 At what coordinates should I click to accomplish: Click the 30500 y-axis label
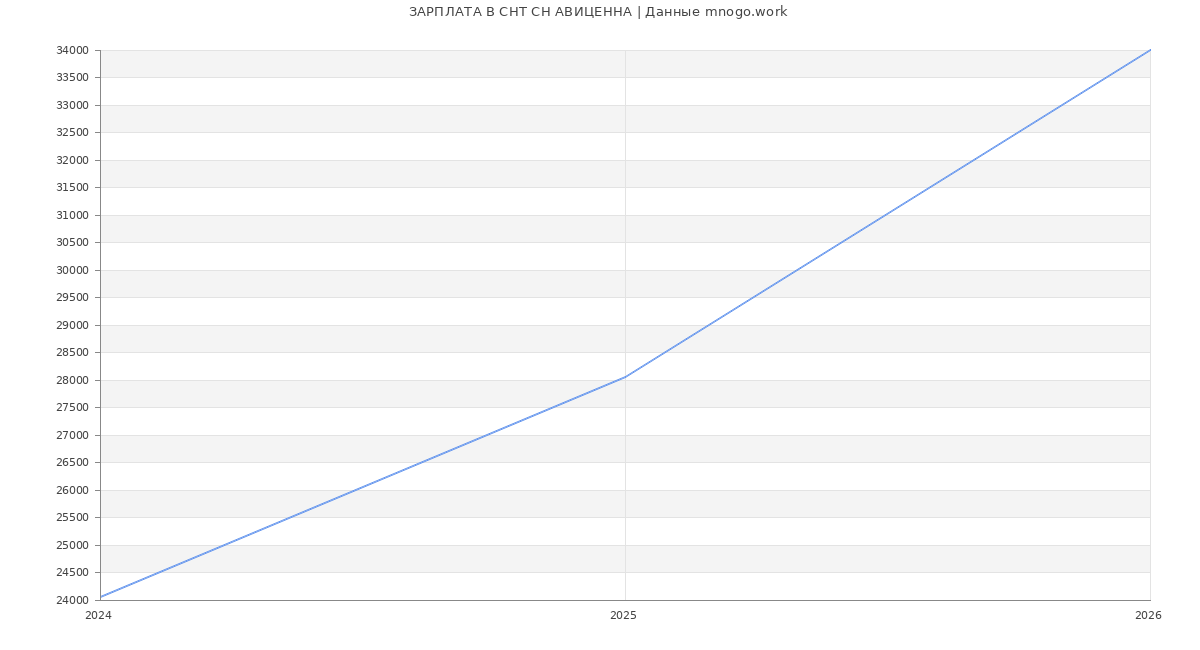(72, 243)
